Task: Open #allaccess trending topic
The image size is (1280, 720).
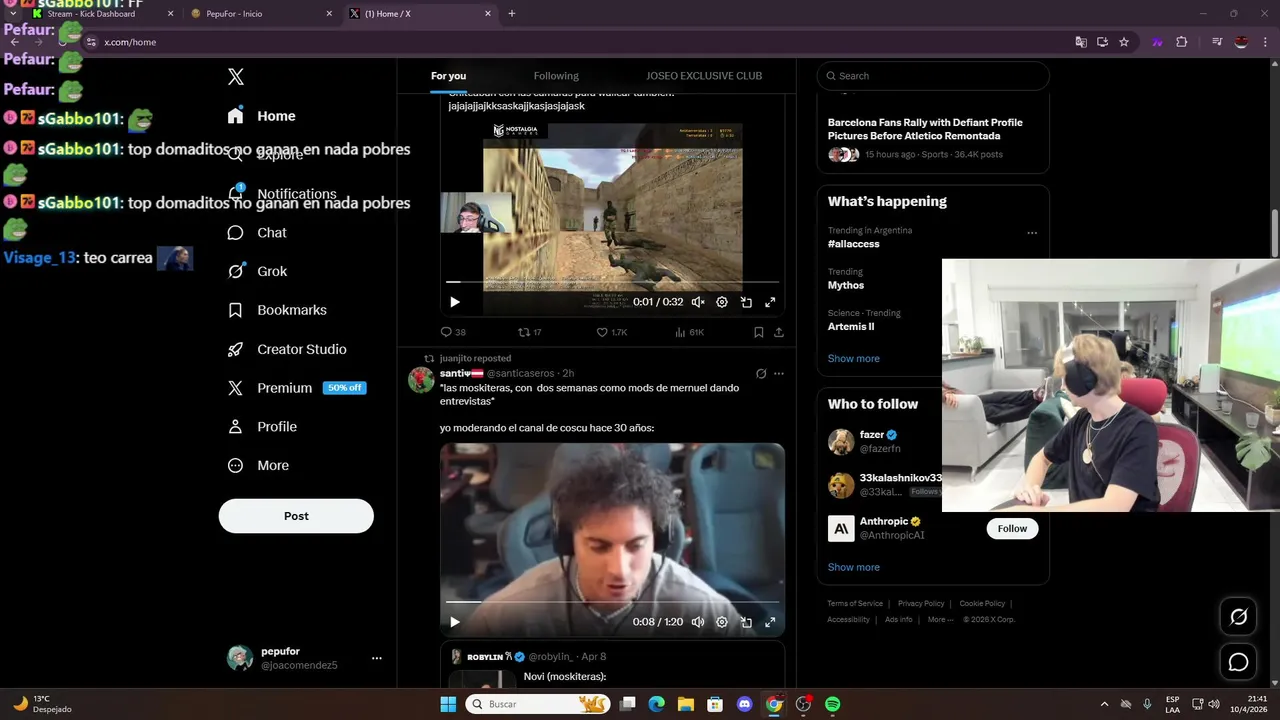Action: coord(853,244)
